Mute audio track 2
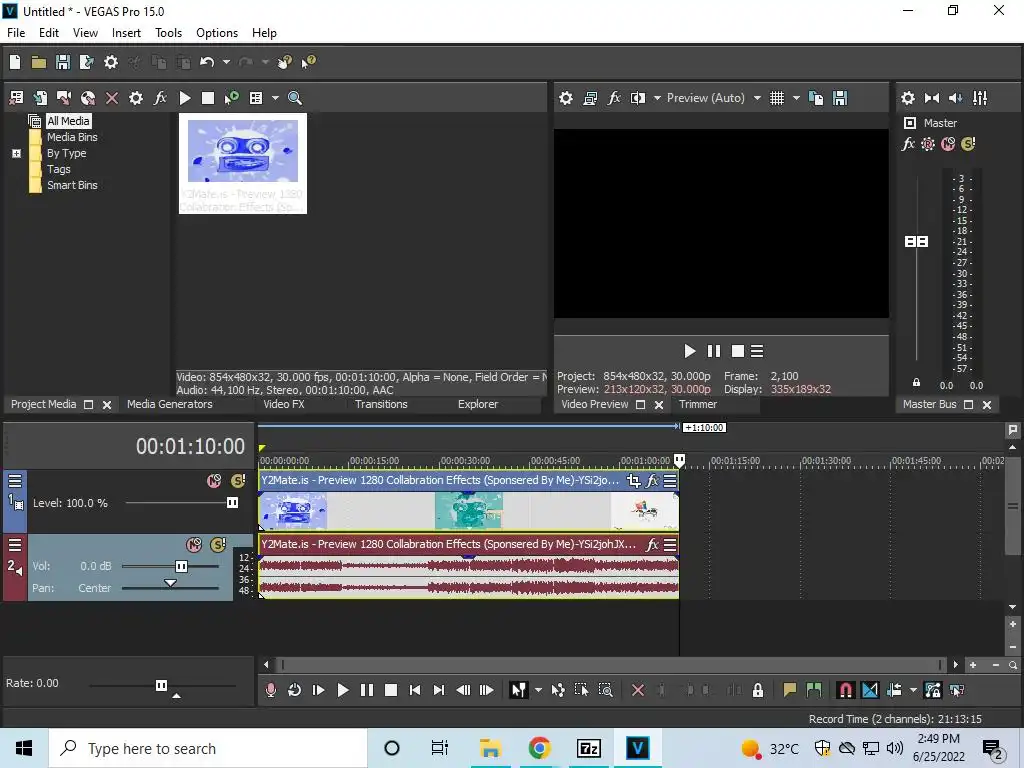Viewport: 1024px width, 768px height. click(x=194, y=545)
